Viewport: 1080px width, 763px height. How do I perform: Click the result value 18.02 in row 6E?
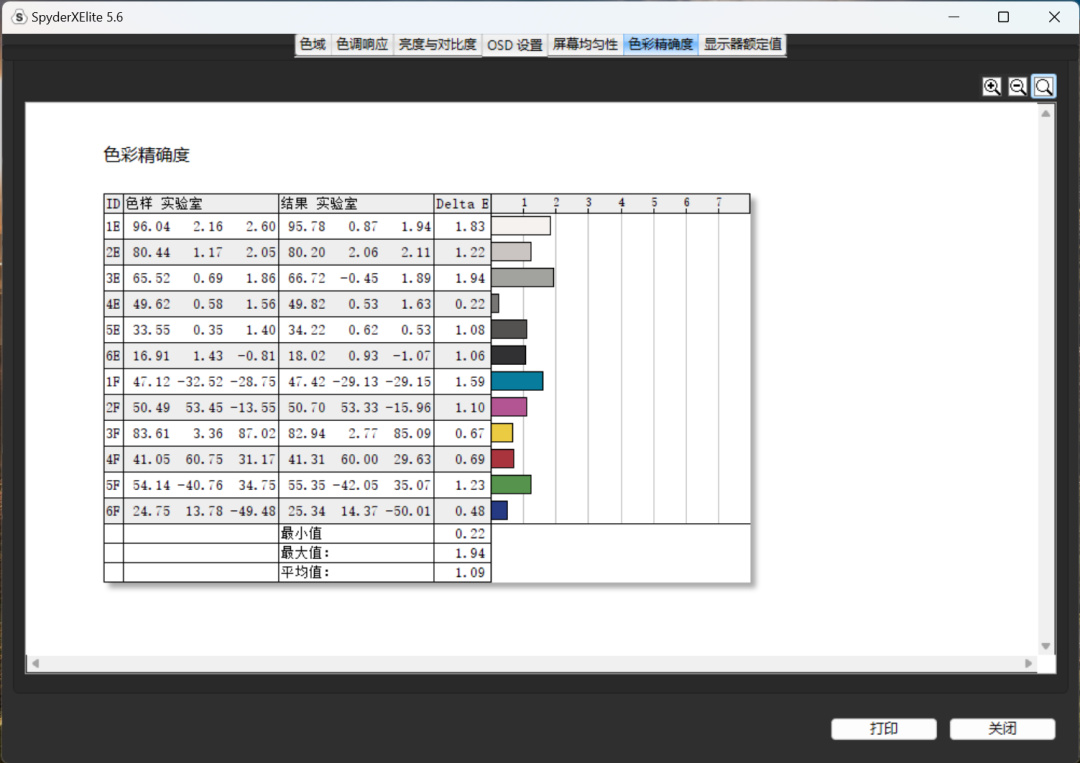click(307, 356)
